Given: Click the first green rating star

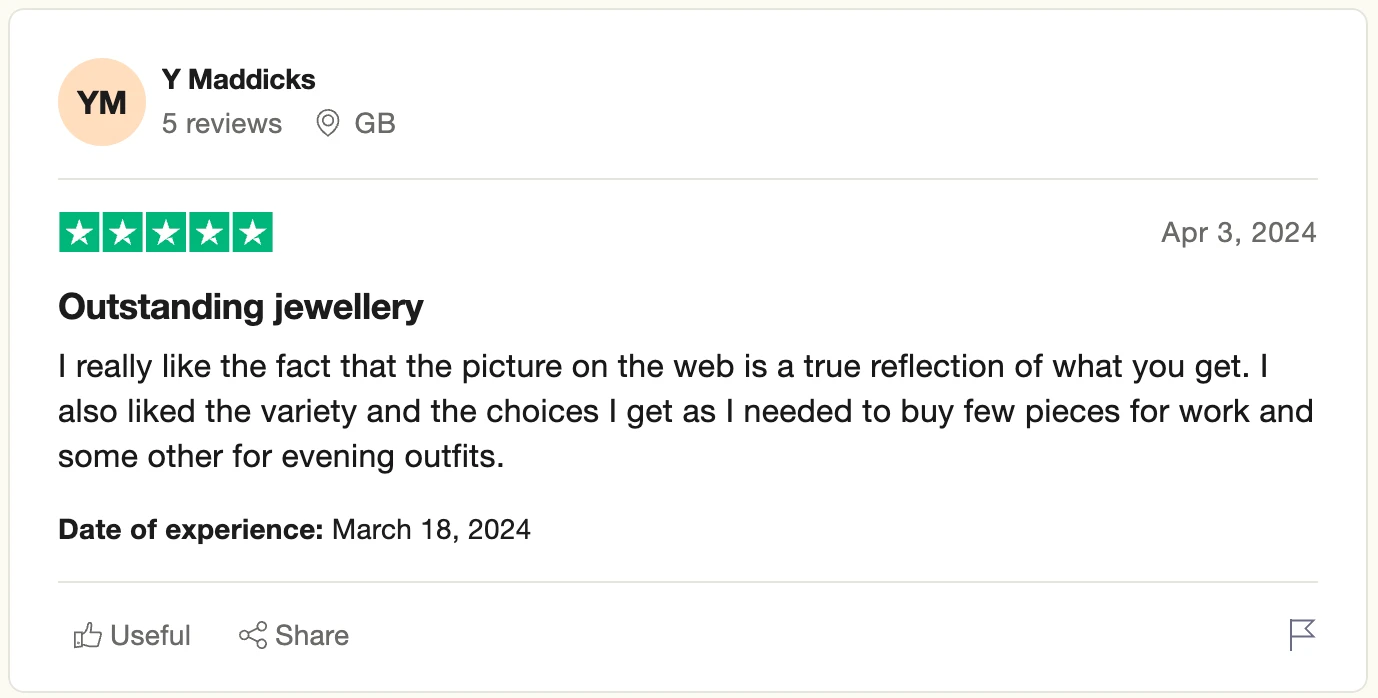Looking at the screenshot, I should click(x=80, y=233).
